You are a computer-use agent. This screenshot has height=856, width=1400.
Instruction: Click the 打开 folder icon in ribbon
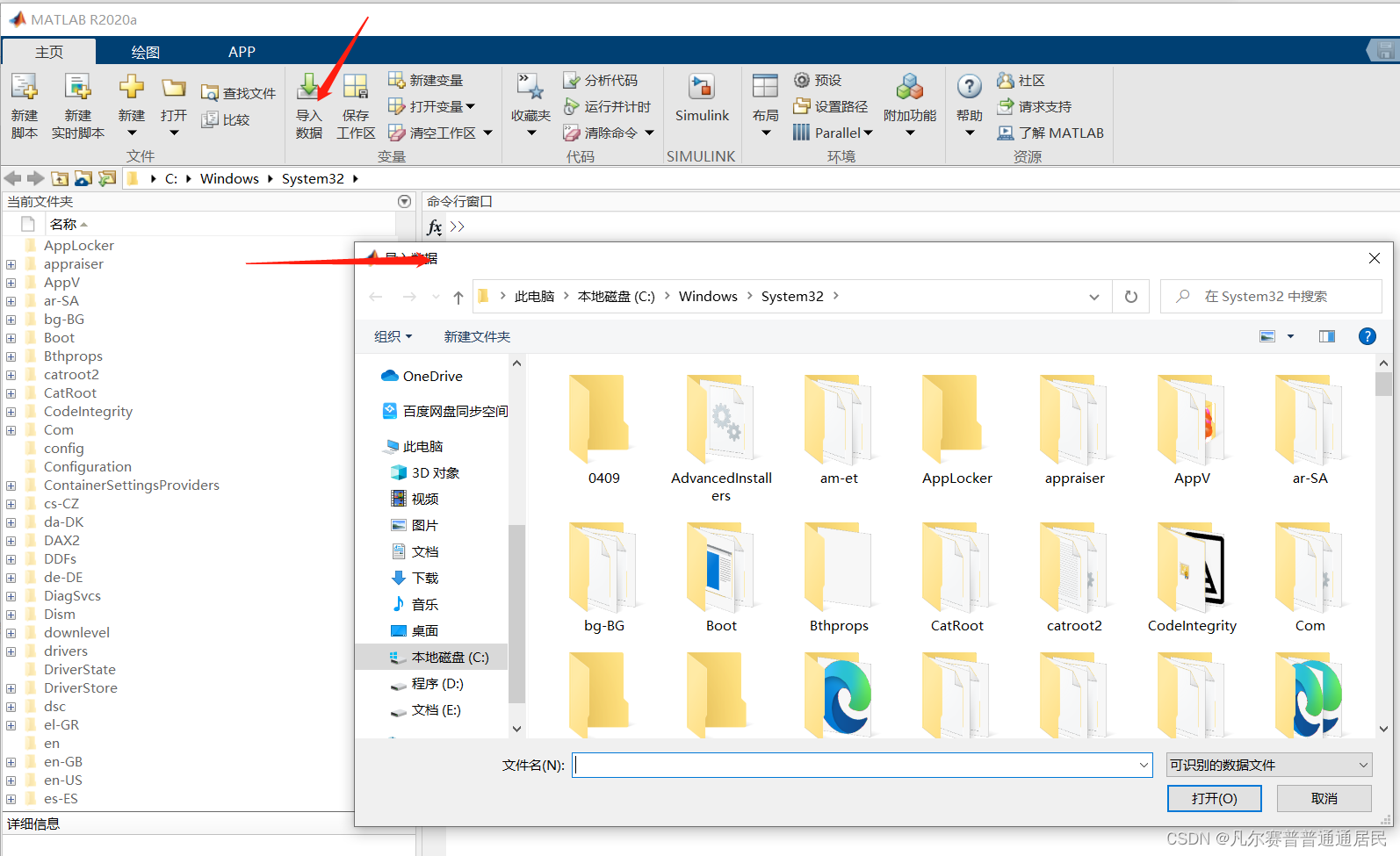coord(174,87)
